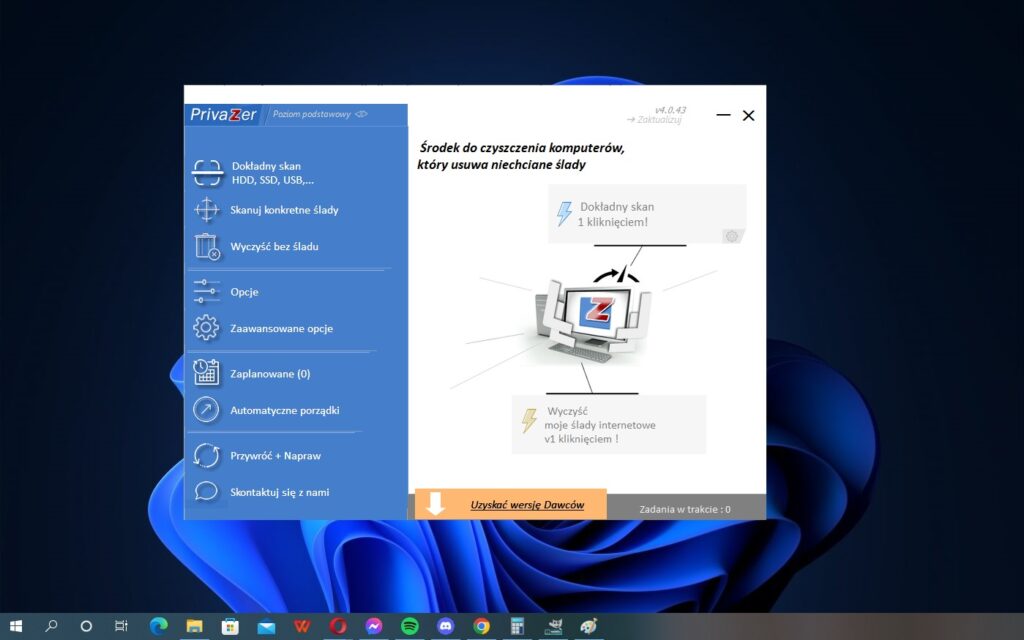Click the speech bubble icon for Skontaktuj się z nami
The width and height of the screenshot is (1024, 640).
(x=206, y=491)
